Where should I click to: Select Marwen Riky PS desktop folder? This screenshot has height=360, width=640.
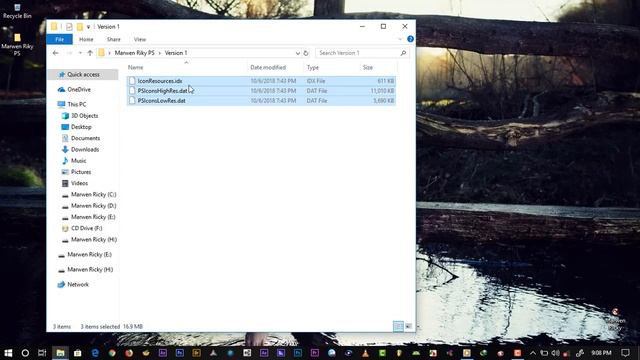17,44
